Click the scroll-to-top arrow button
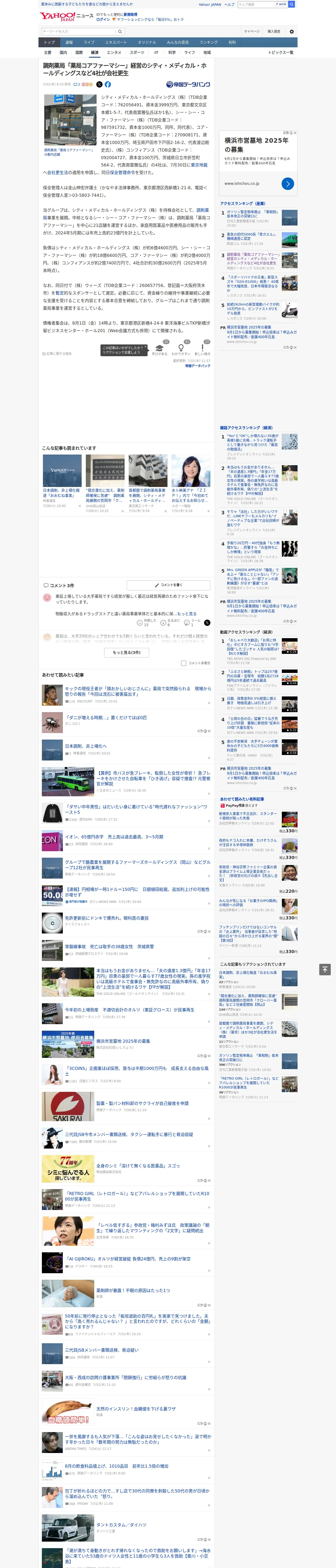This screenshot has height=1568, width=336. click(325, 969)
